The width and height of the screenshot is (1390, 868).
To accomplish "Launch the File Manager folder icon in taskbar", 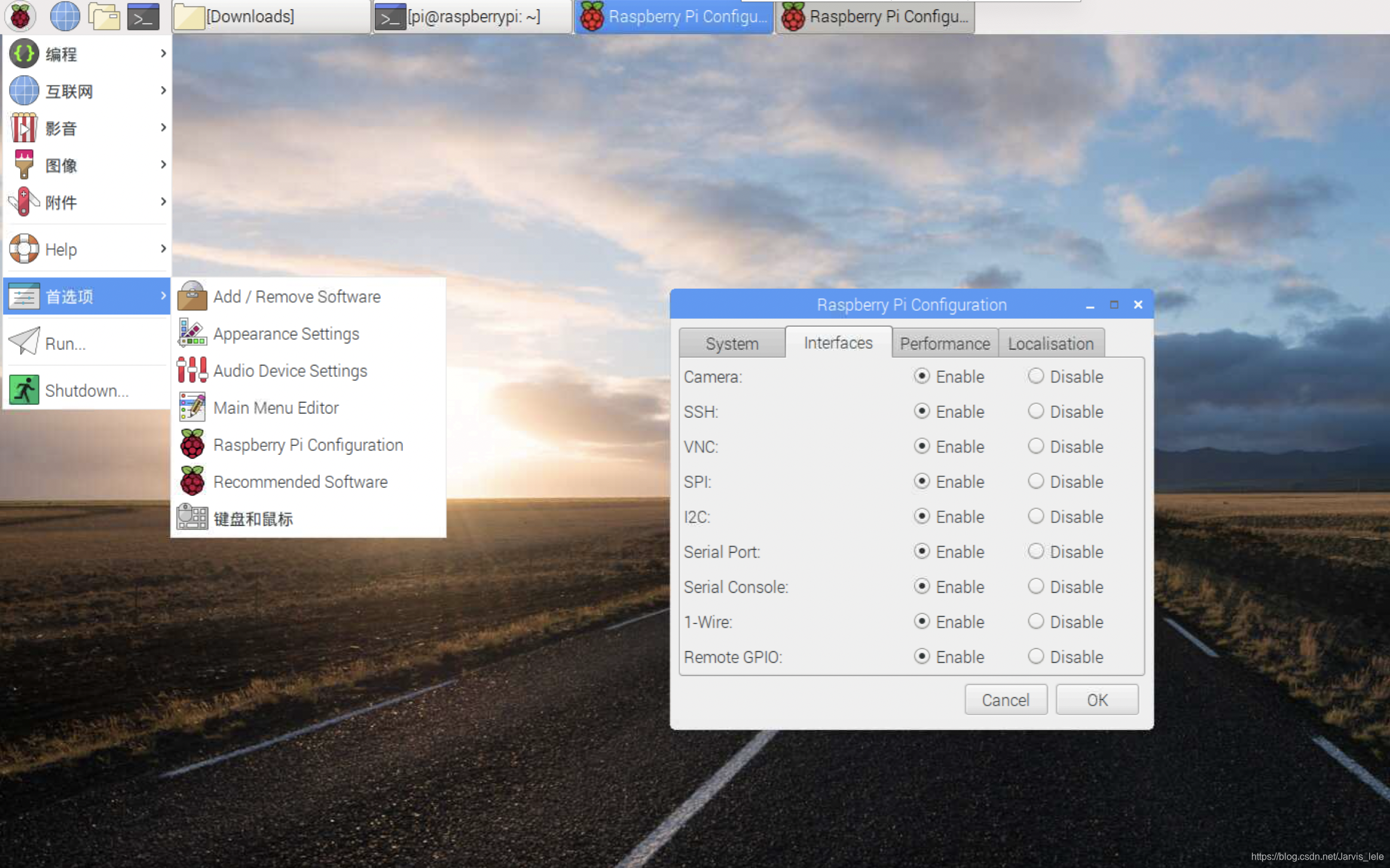I will [105, 16].
